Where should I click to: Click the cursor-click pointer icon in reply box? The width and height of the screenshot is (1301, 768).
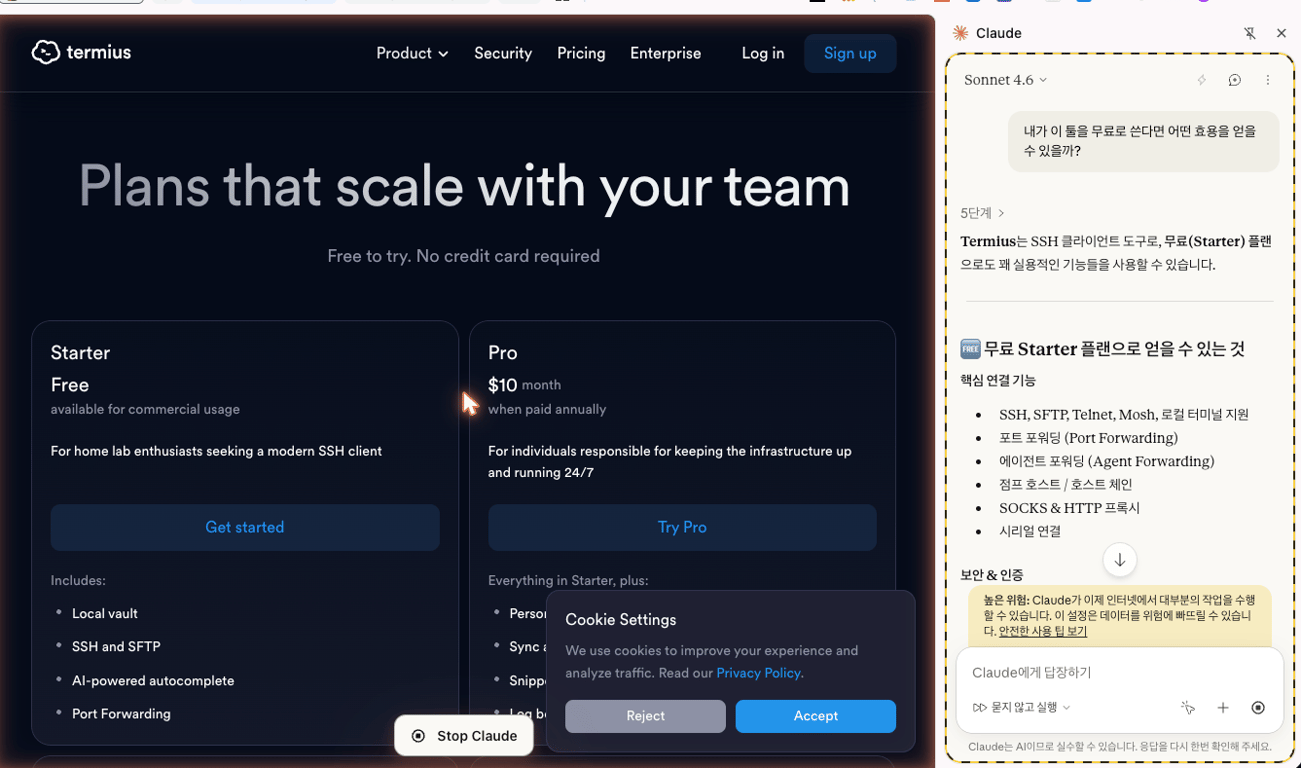[x=1188, y=708]
